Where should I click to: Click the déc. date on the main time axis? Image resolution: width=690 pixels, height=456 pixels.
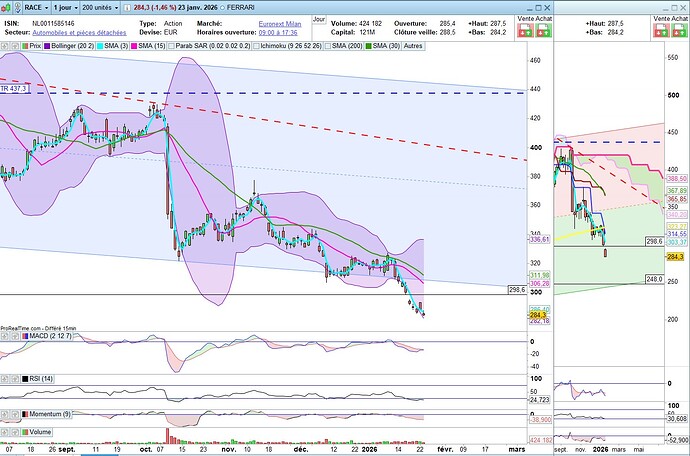(x=301, y=449)
